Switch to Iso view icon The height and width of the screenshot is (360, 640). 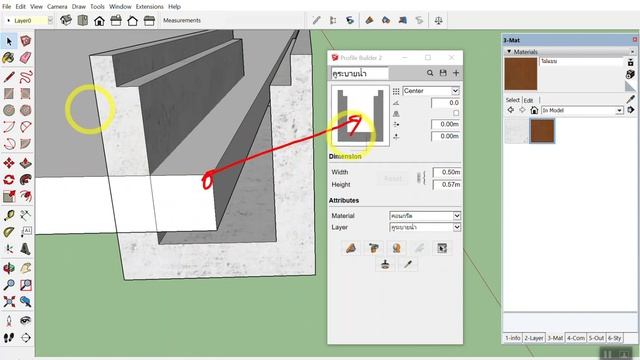(66, 20)
